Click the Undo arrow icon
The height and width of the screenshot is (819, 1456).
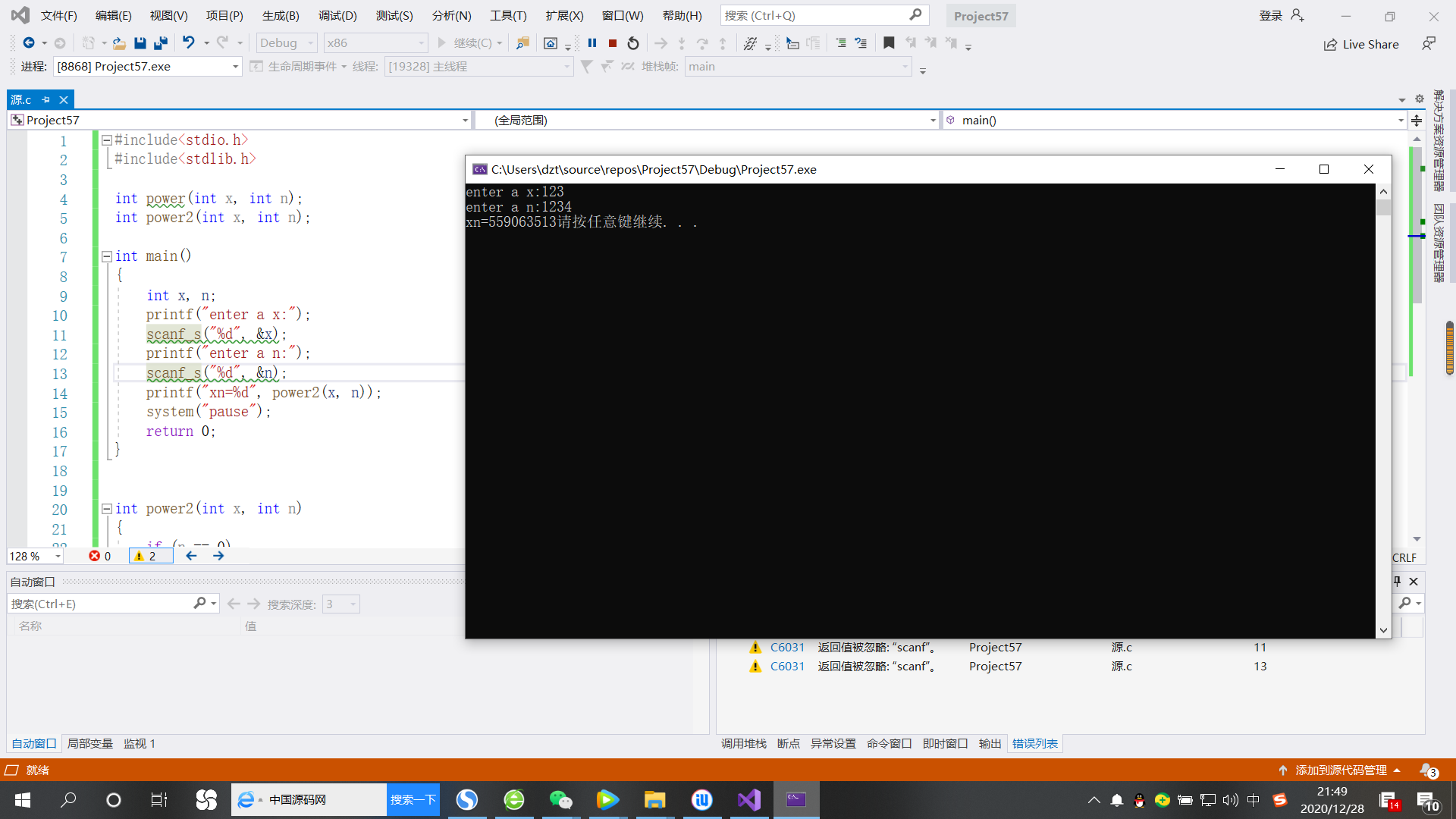pyautogui.click(x=189, y=43)
